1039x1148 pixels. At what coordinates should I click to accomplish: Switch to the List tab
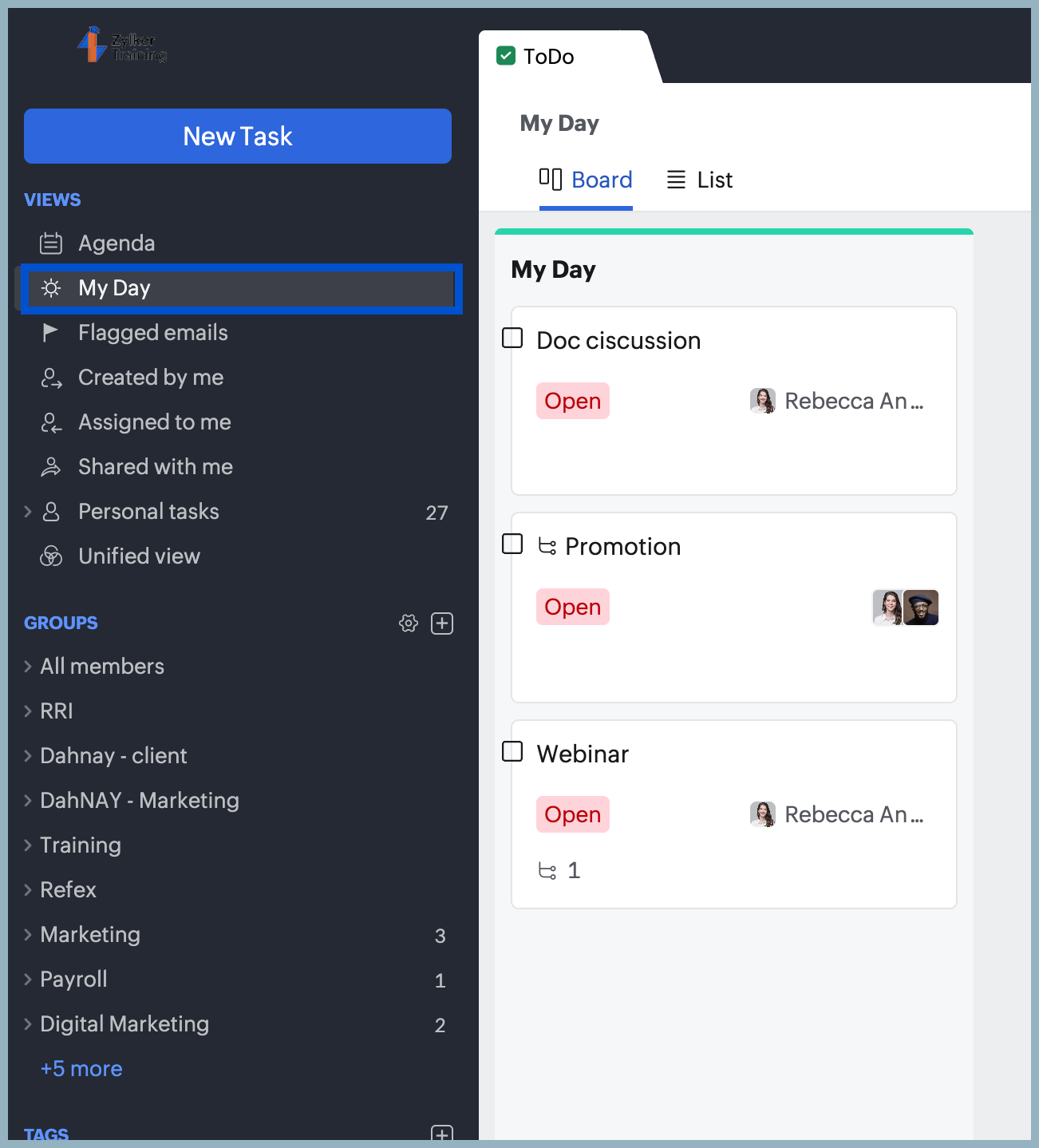tap(700, 180)
